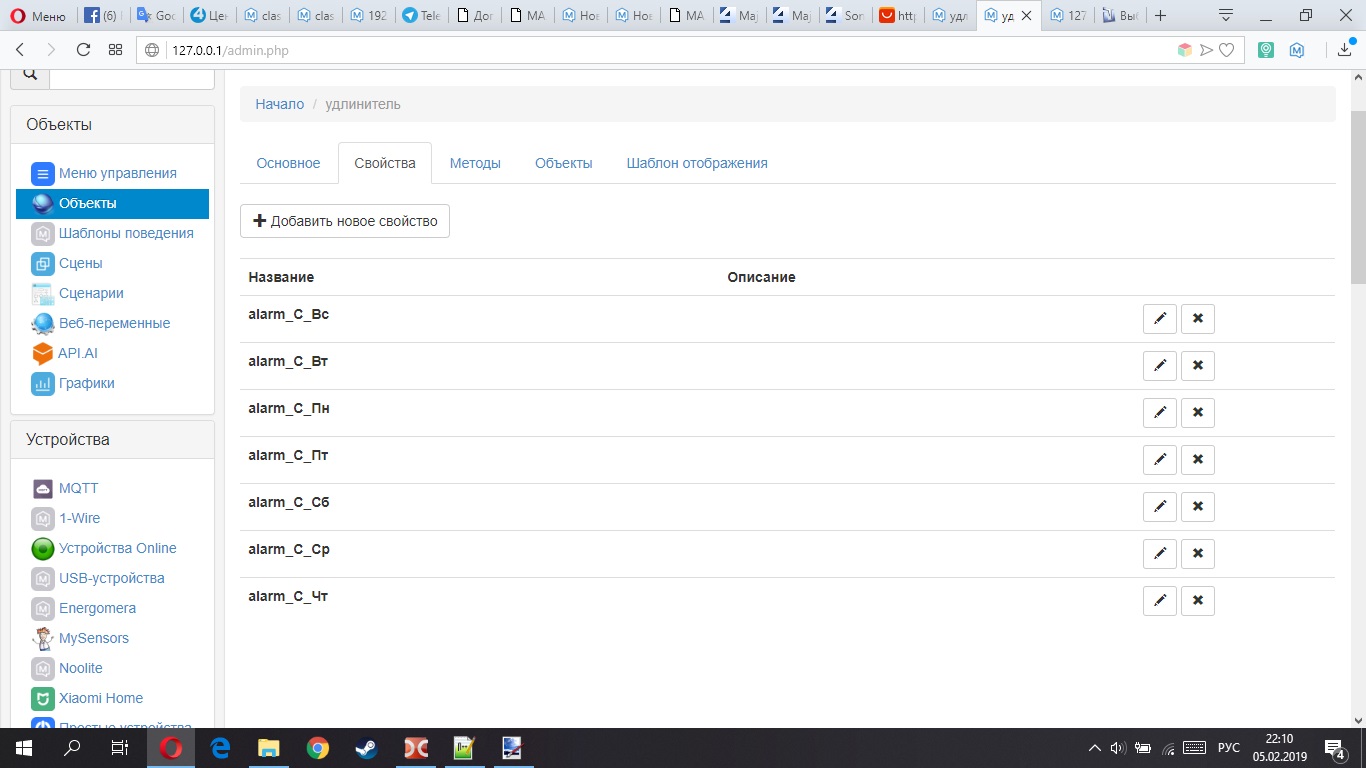The height and width of the screenshot is (768, 1366).
Task: Open 1-Wire devices in sidebar
Action: pos(66,518)
